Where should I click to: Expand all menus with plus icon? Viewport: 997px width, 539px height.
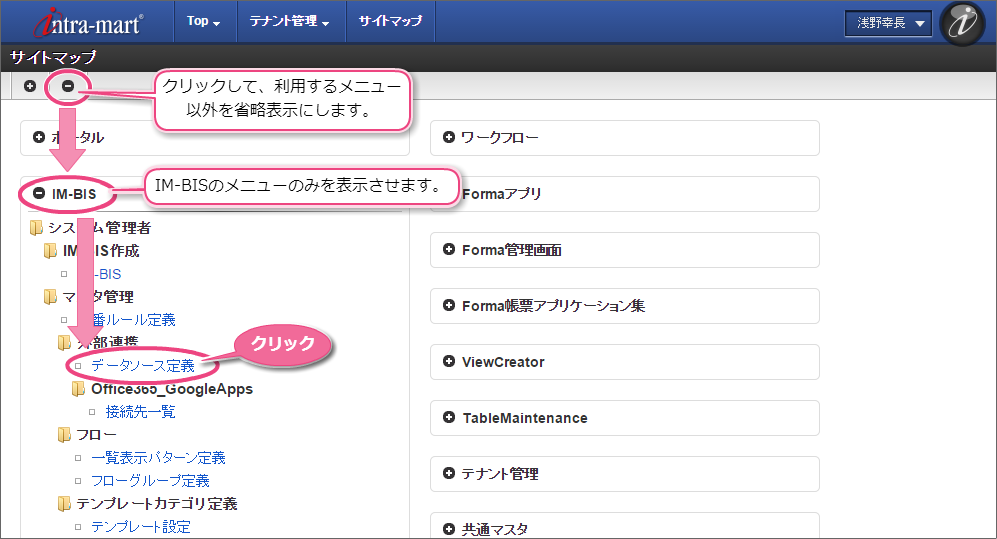[30, 86]
